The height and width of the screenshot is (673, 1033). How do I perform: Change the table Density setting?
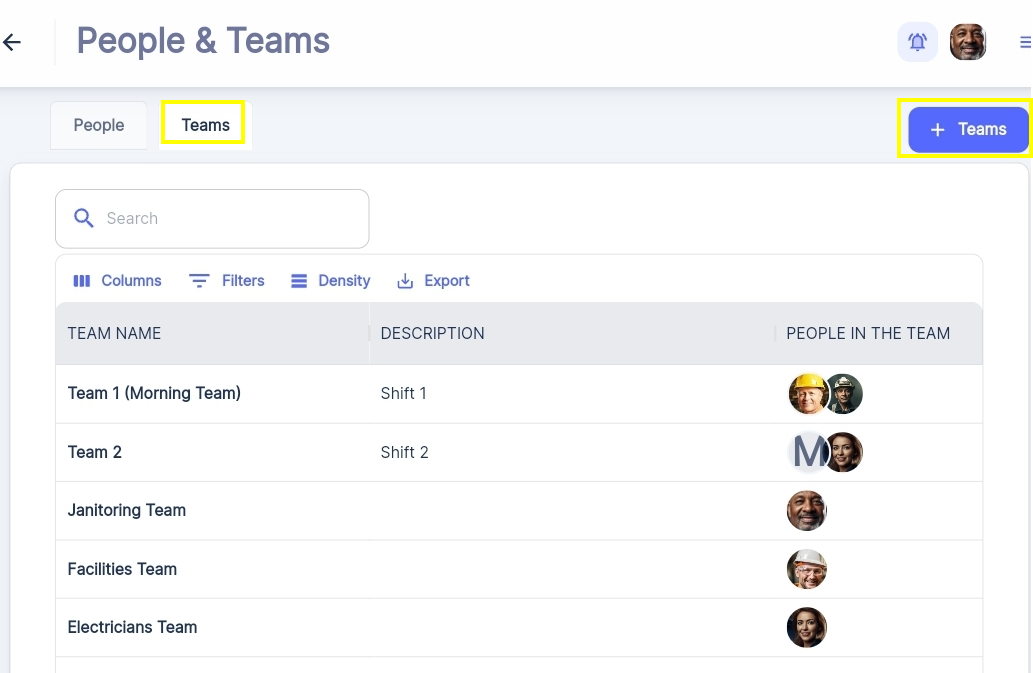click(x=330, y=281)
